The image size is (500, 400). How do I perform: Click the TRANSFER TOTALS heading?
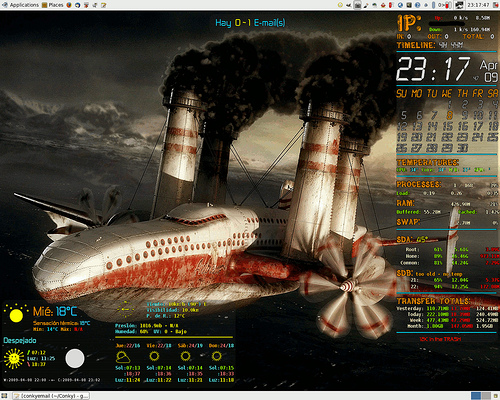click(433, 301)
